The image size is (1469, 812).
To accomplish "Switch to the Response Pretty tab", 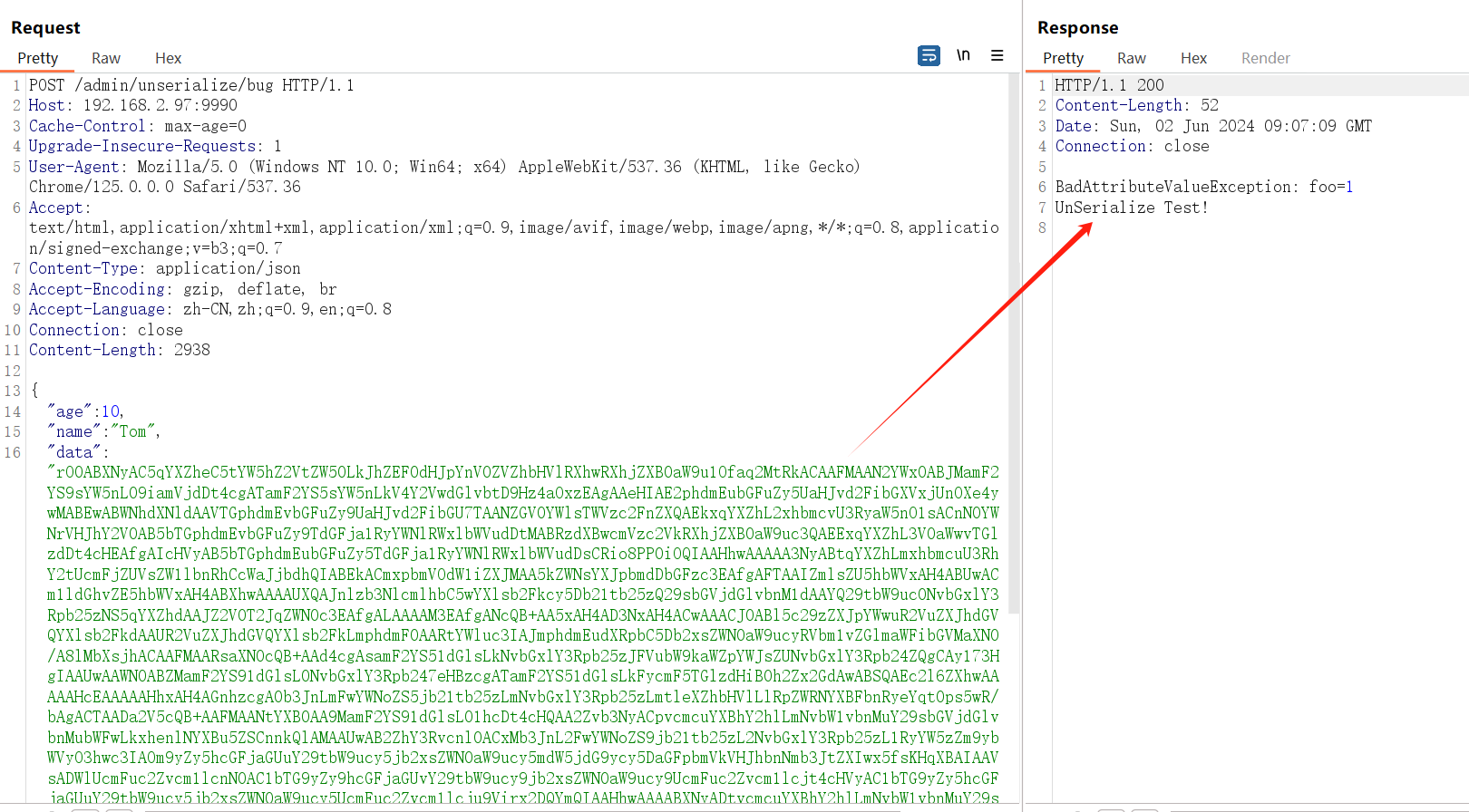I will click(x=1063, y=58).
